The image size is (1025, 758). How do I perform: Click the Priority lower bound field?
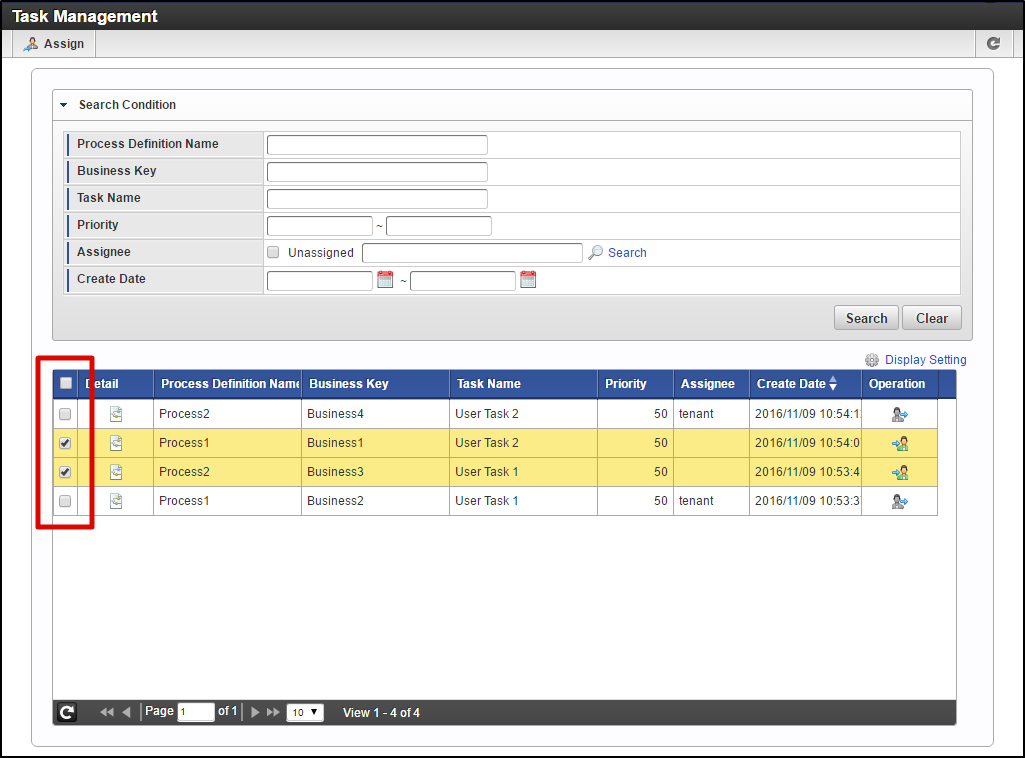click(320, 226)
